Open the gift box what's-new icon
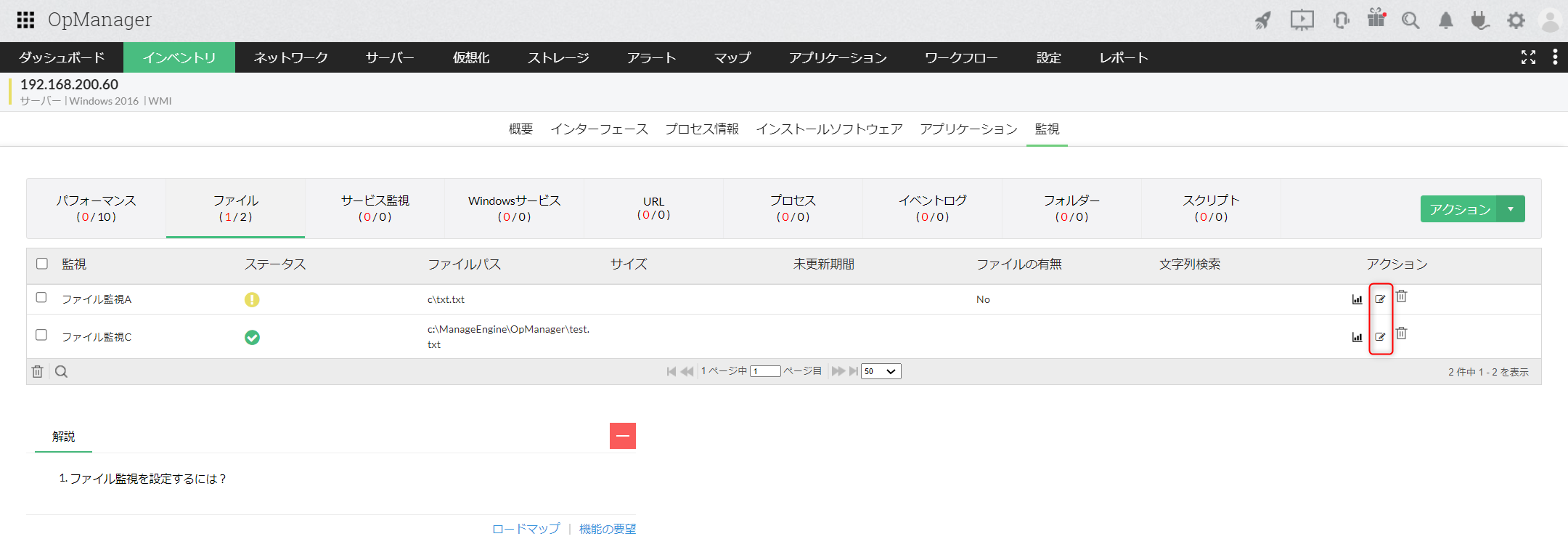This screenshot has height=547, width=1568. click(x=1376, y=18)
